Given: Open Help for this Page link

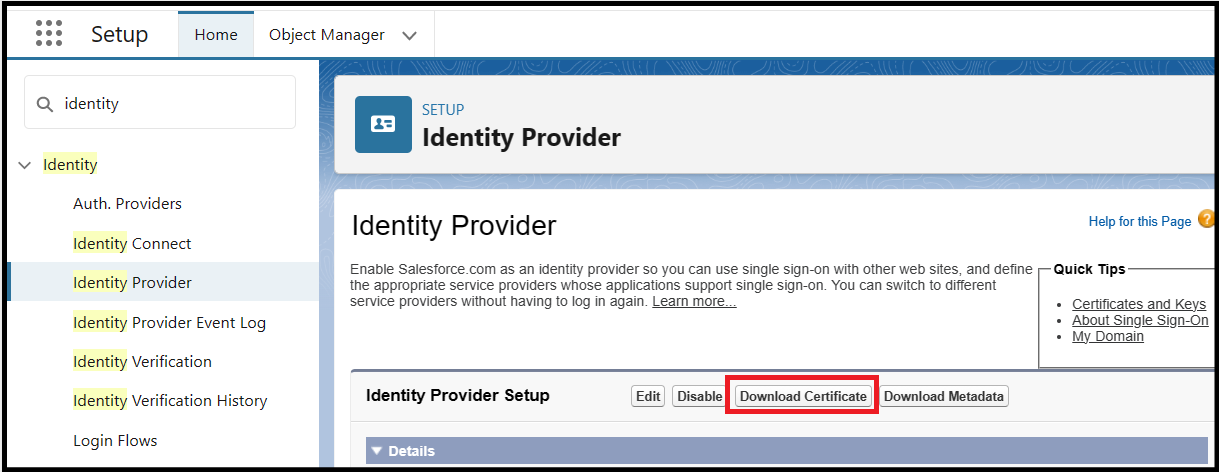Looking at the screenshot, I should pyautogui.click(x=1140, y=222).
